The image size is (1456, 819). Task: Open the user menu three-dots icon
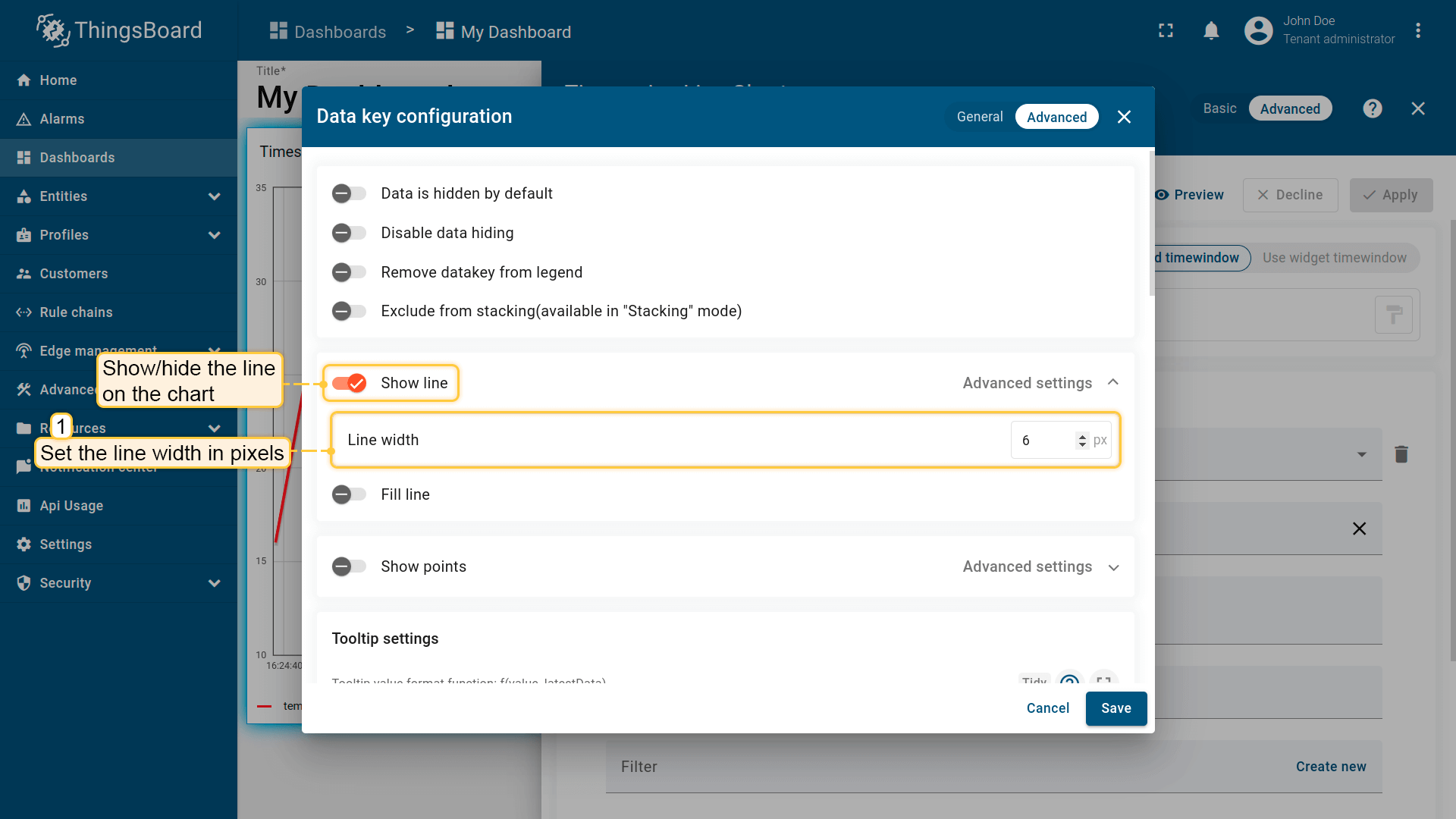(1417, 31)
